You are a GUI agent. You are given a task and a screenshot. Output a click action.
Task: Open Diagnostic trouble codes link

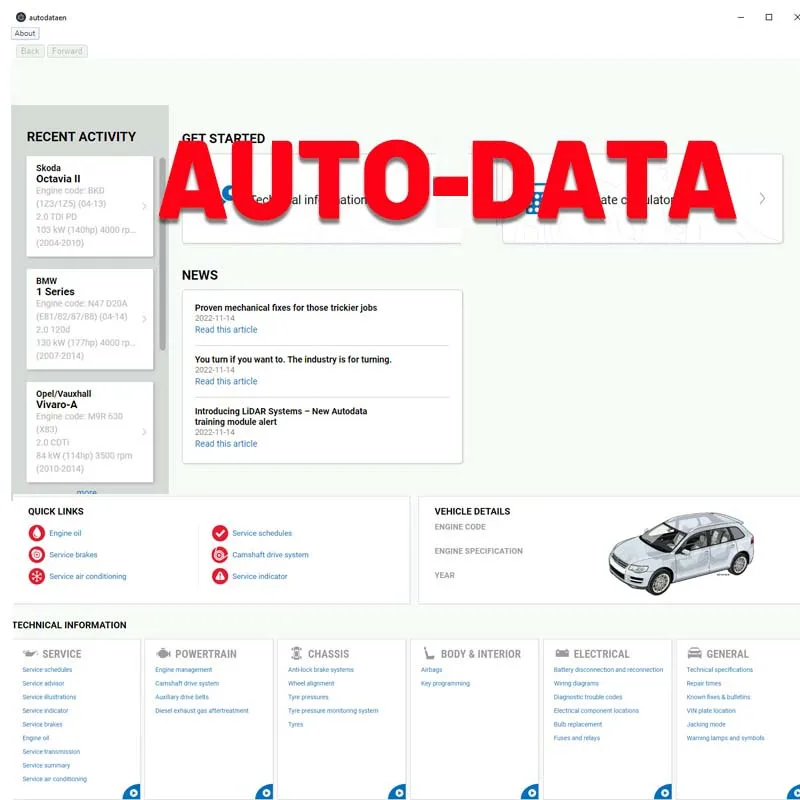(588, 697)
